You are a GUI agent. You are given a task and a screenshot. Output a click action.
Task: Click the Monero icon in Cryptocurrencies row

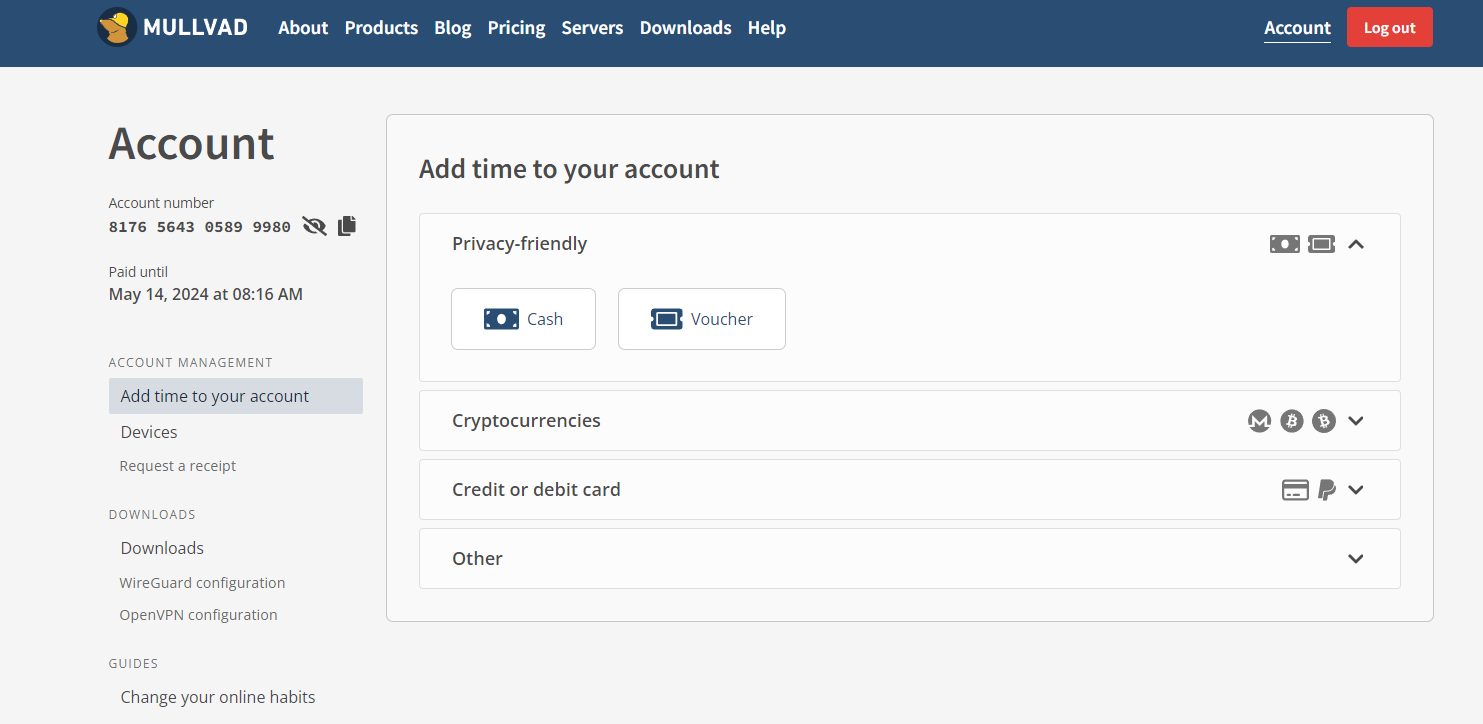coord(1260,421)
